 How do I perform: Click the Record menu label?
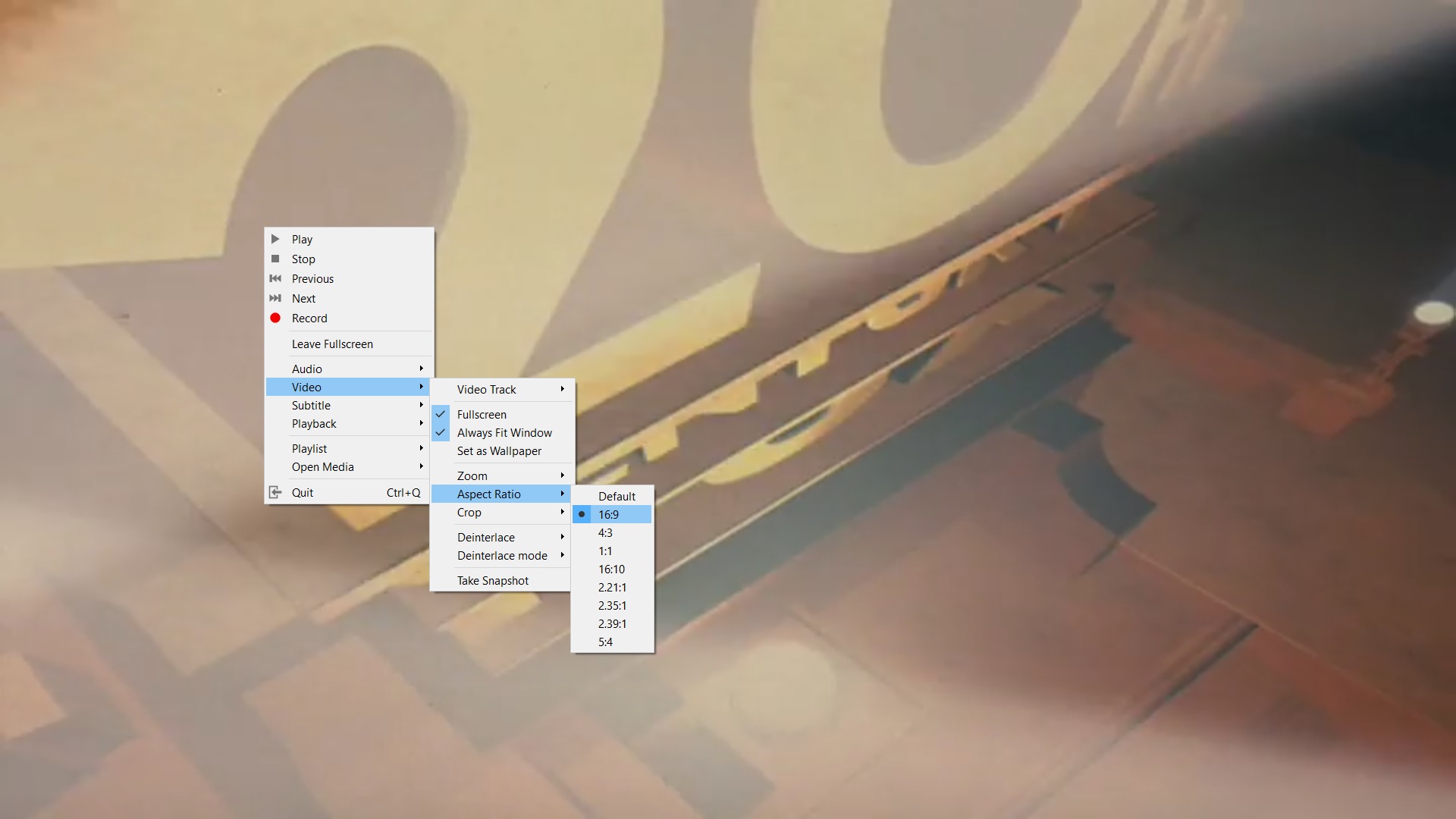(309, 318)
